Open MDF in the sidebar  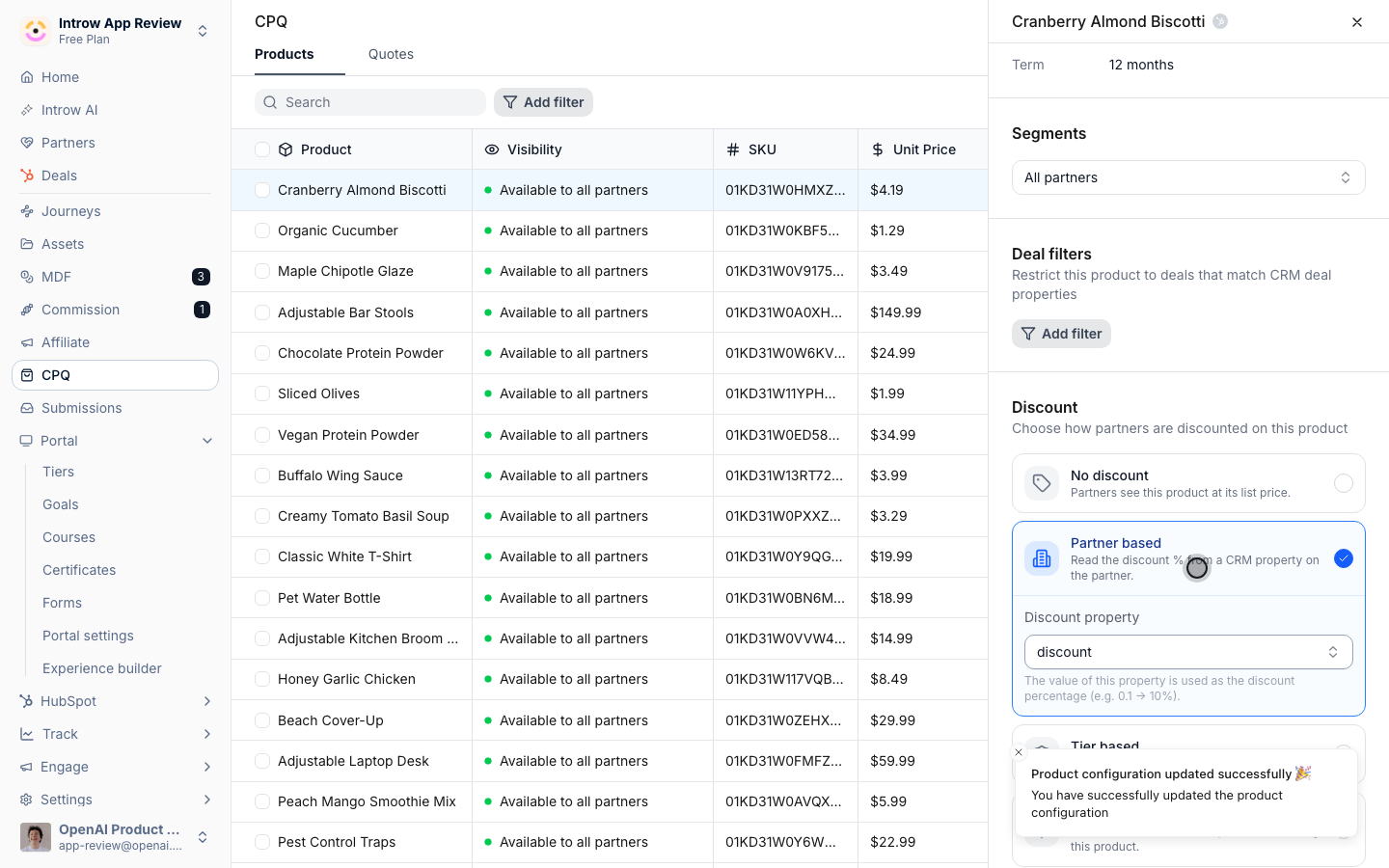point(115,277)
